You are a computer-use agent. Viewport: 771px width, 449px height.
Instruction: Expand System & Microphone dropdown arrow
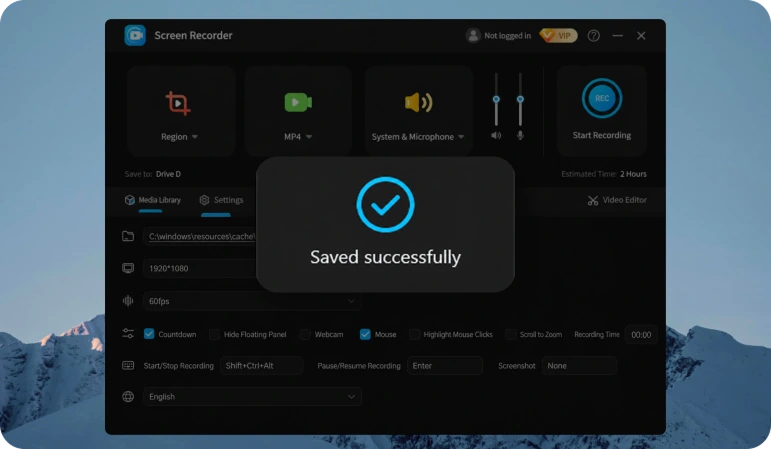(461, 137)
